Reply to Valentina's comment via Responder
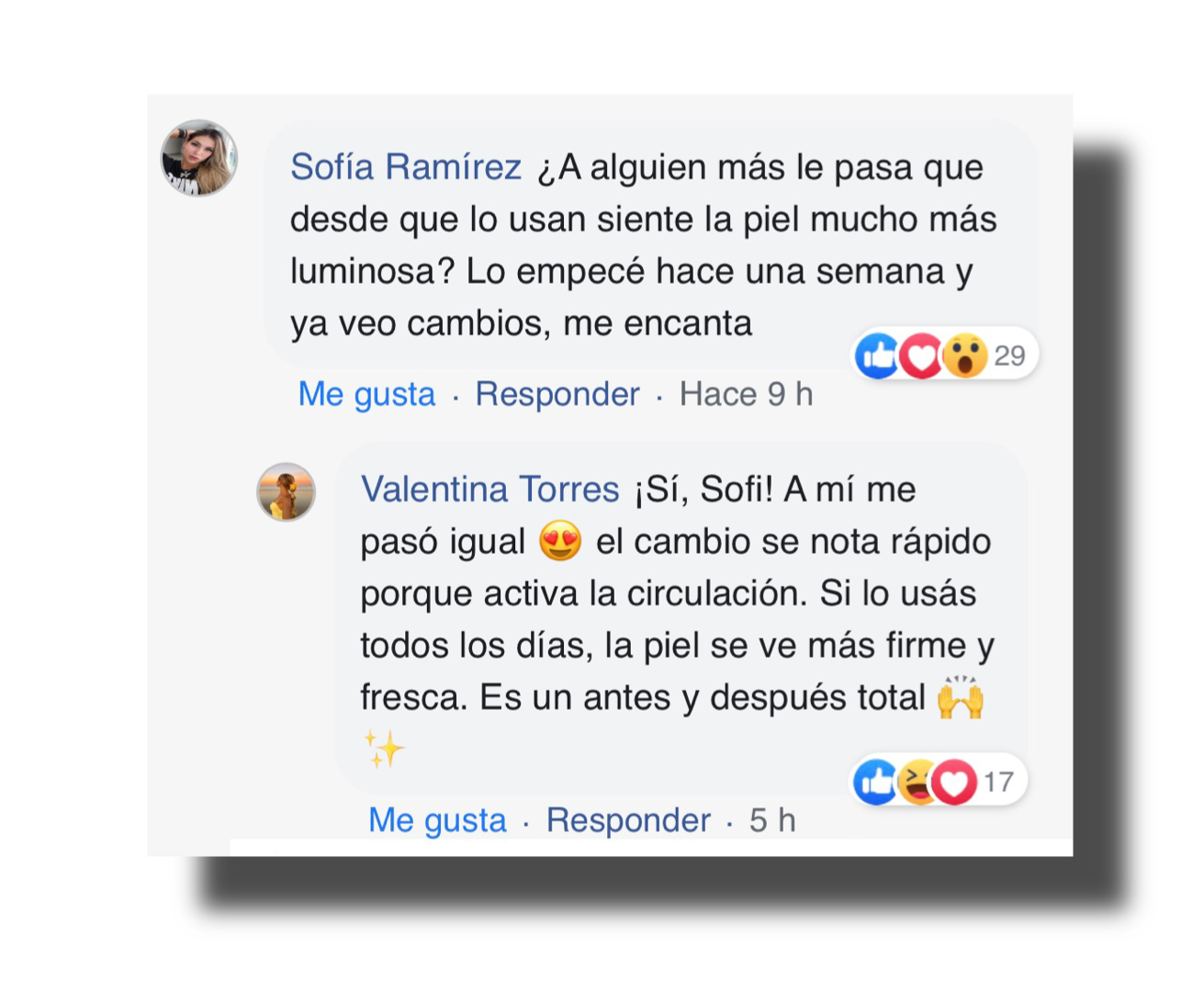 tap(628, 820)
